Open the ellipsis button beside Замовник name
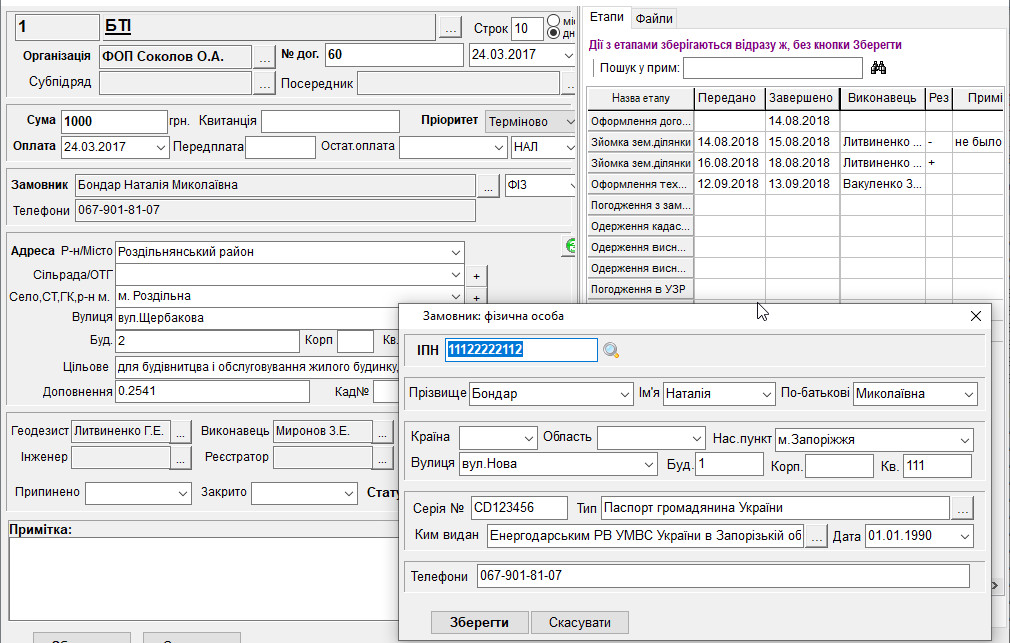 [488, 187]
